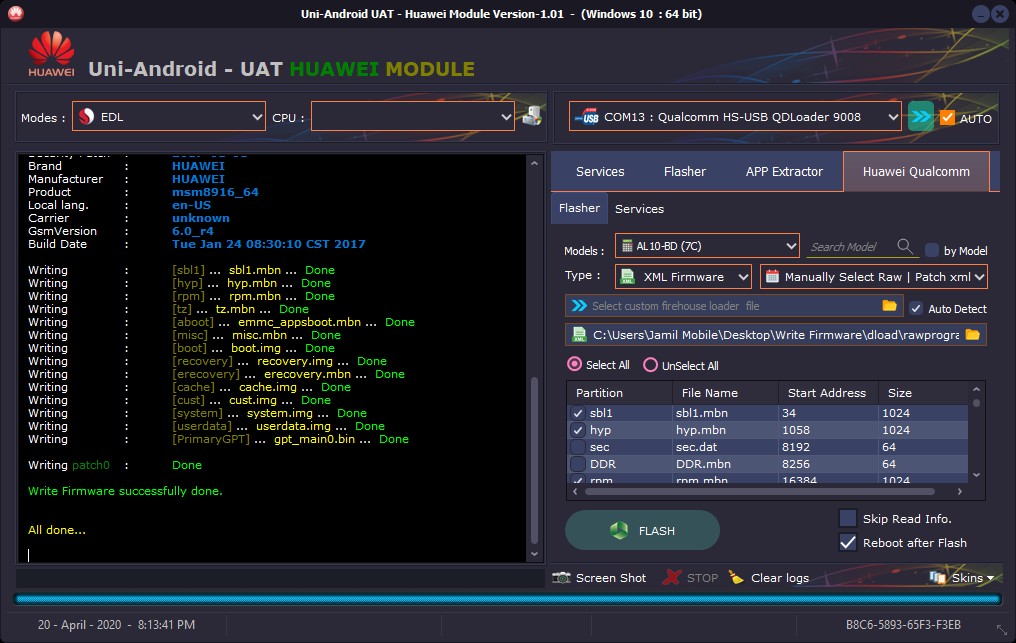Image resolution: width=1016 pixels, height=643 pixels.
Task: Toggle the Auto Detect checkbox
Action: click(916, 309)
